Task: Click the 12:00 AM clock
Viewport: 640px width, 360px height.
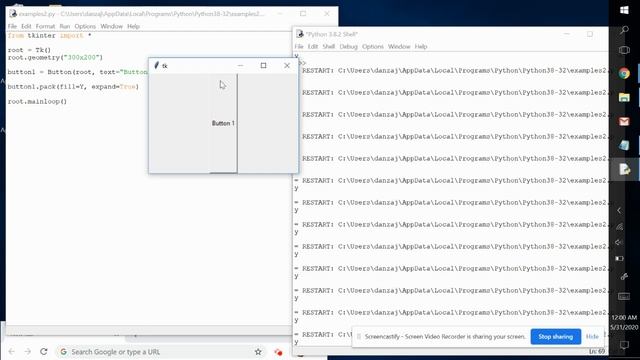Action: [x=624, y=317]
